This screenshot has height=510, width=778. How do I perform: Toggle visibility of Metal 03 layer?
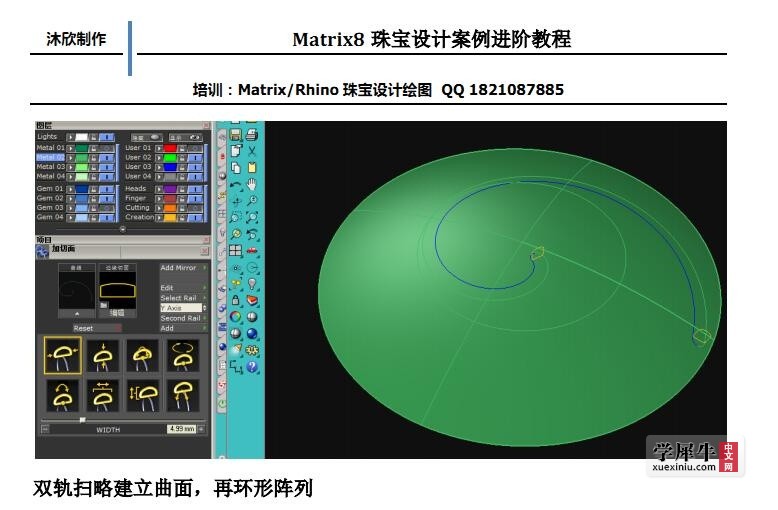tap(106, 167)
